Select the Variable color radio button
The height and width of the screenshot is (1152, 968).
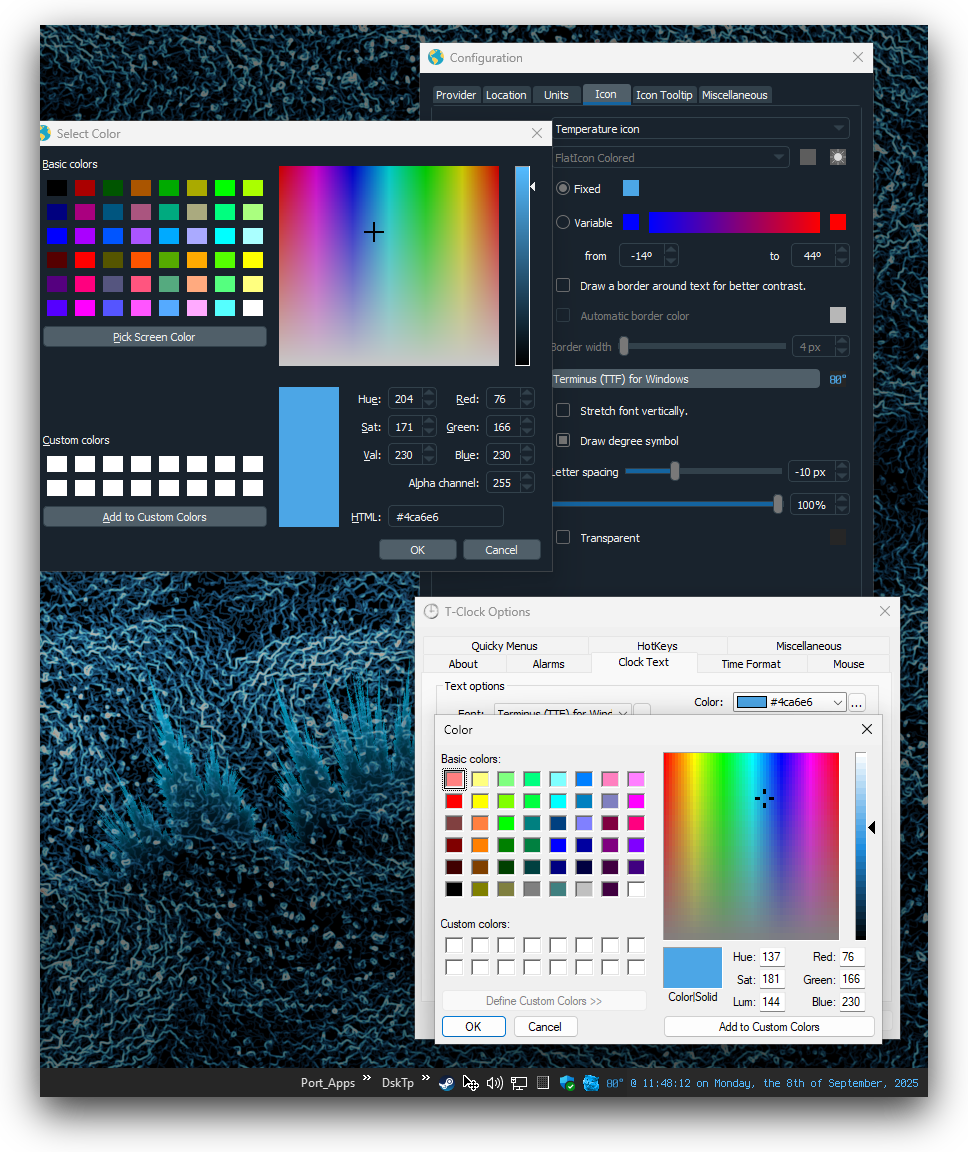tap(563, 223)
